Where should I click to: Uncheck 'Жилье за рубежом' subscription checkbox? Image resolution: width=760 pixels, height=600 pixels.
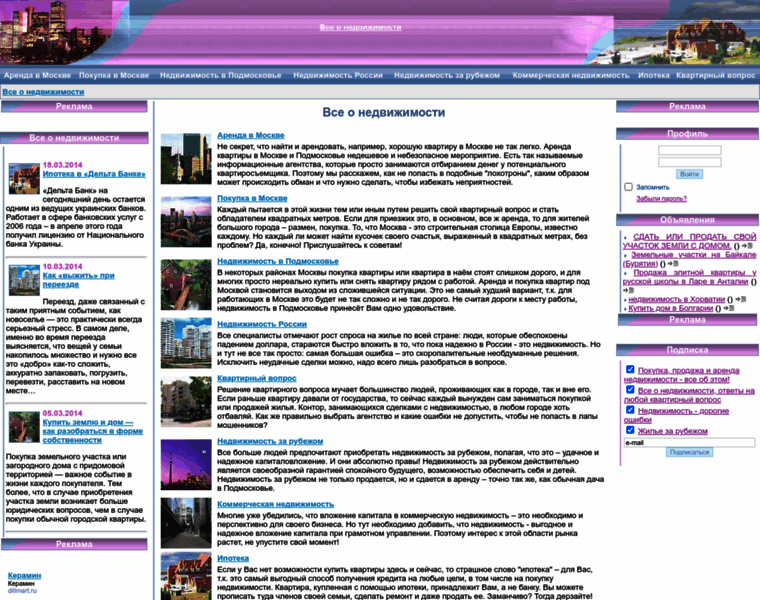click(630, 430)
